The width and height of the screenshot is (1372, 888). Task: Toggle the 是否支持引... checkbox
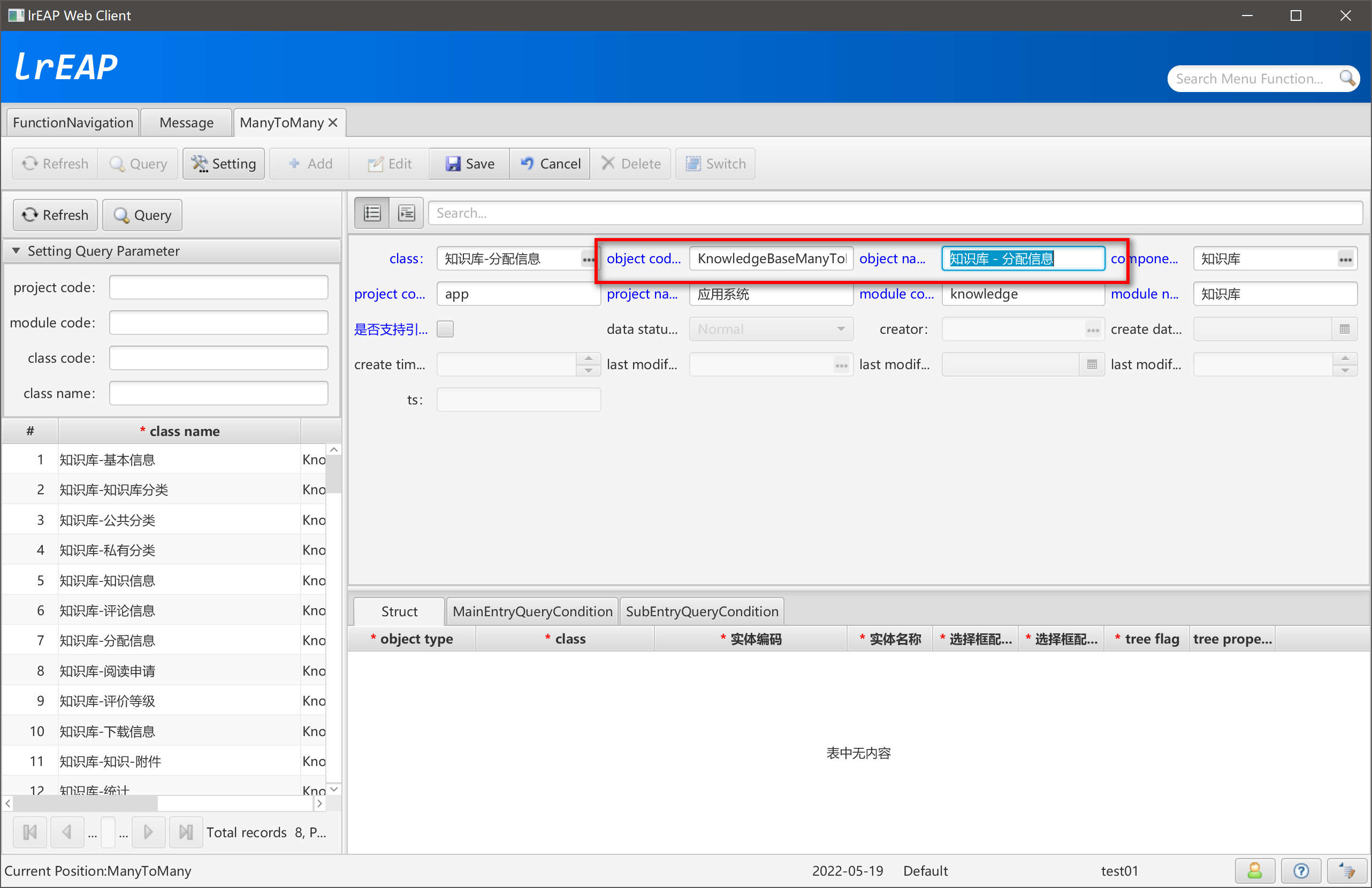[x=445, y=330]
